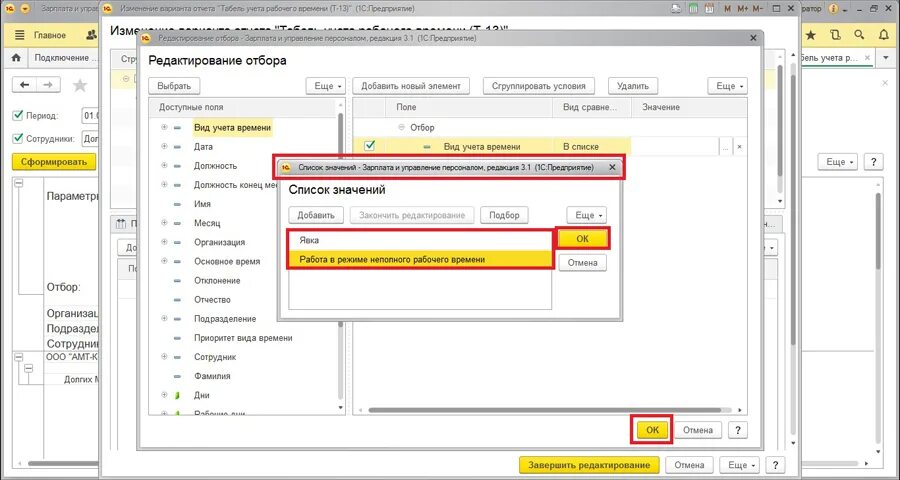Screen dimensions: 900x480
Task: Select Работа в режиме неполного рабочего времени
Action: pyautogui.click(x=420, y=260)
